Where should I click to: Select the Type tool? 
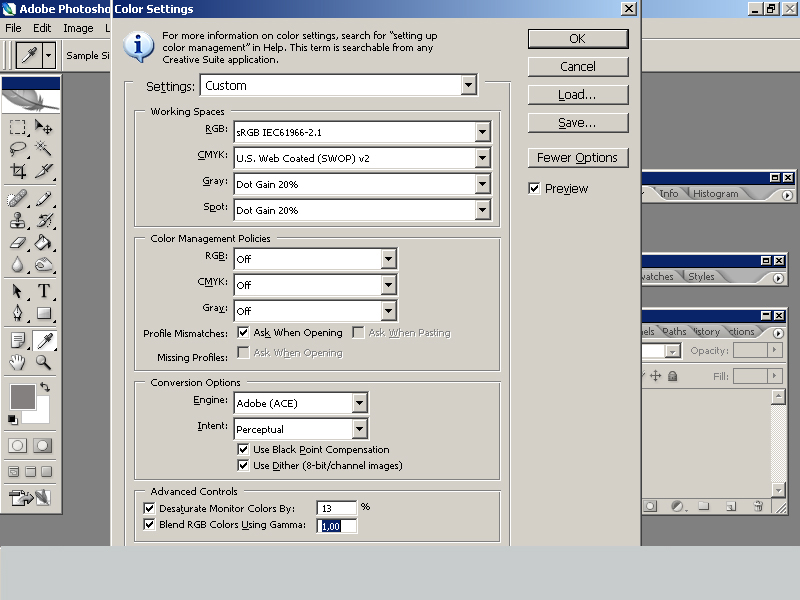(44, 291)
